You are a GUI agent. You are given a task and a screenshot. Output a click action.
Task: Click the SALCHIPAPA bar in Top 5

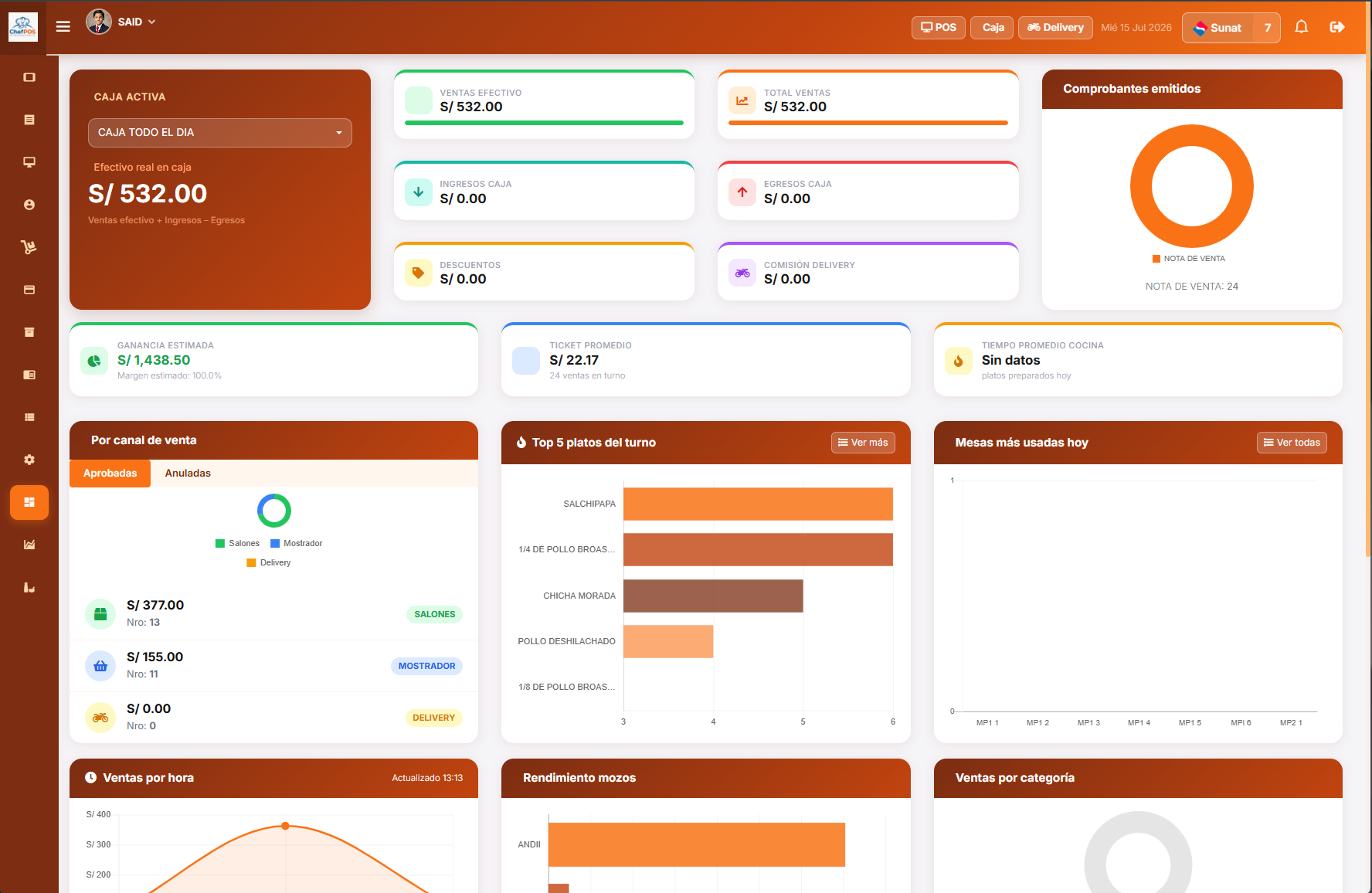pos(758,504)
